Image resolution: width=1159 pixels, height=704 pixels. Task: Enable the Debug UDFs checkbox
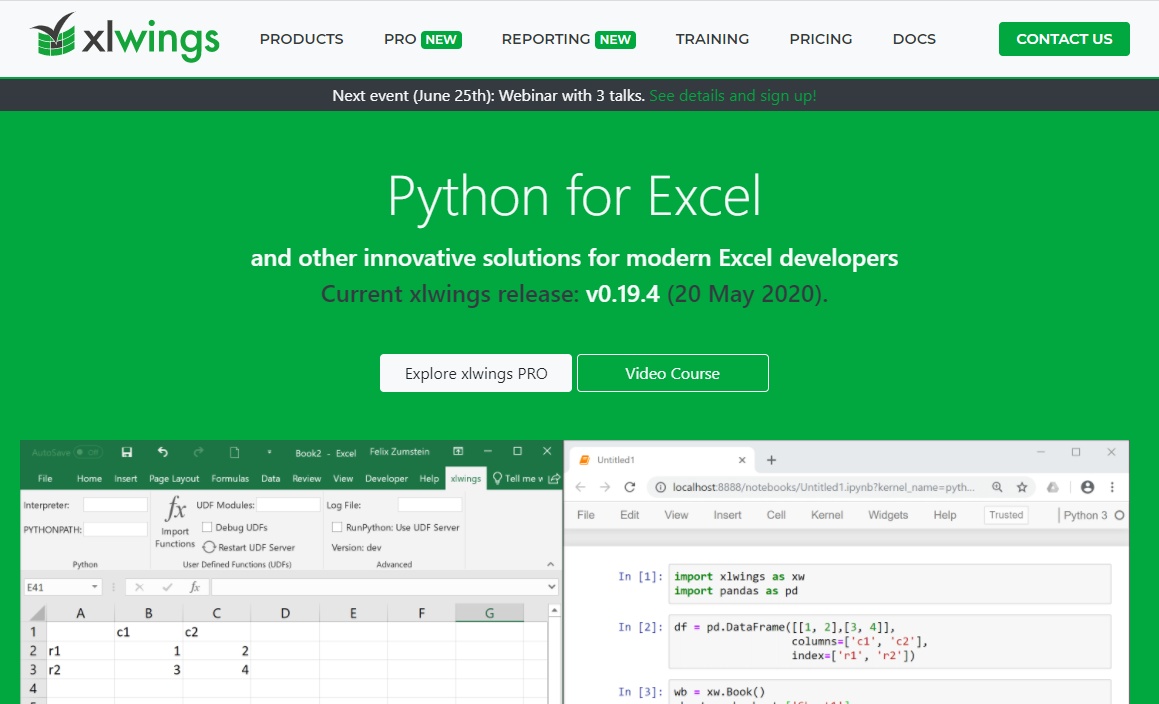click(205, 525)
